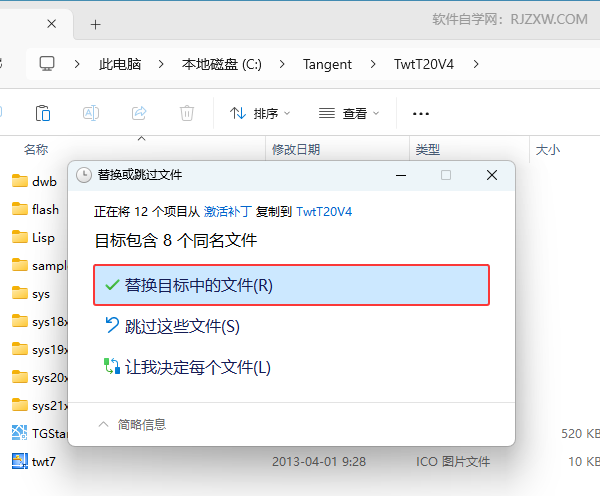
Task: Click the Share toolbar icon
Action: click(x=139, y=113)
